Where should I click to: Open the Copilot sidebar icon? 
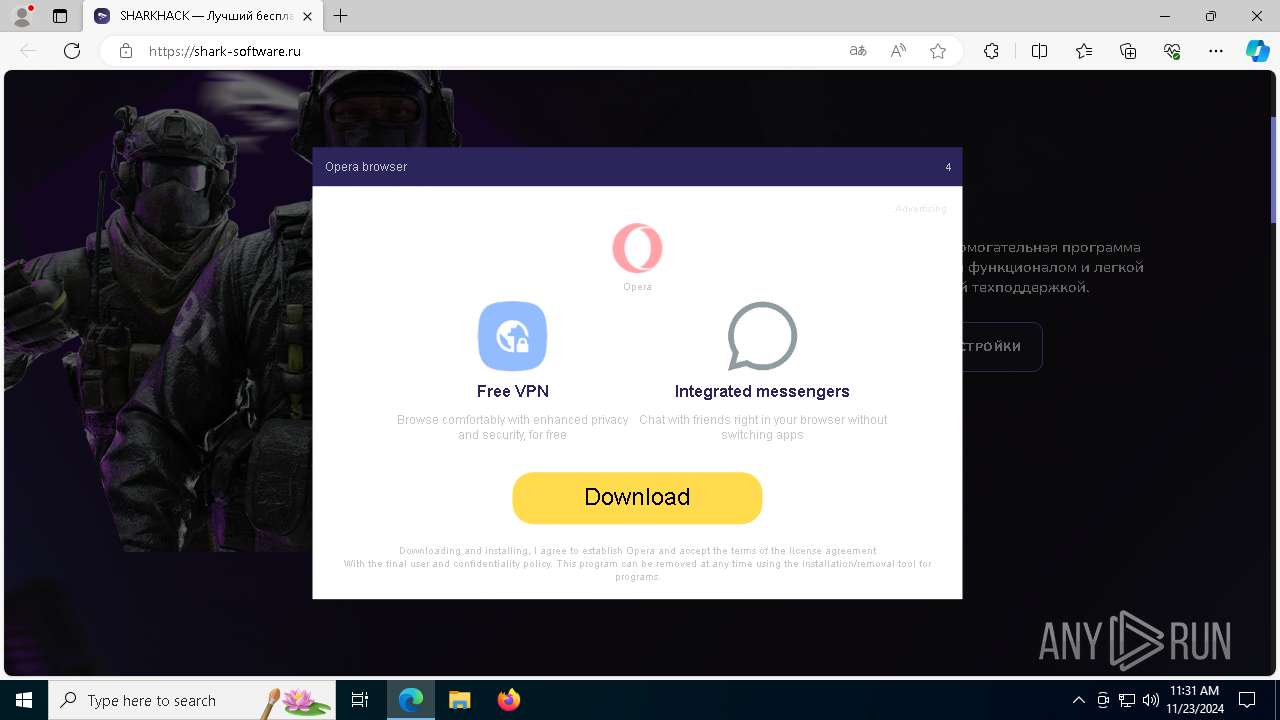pyautogui.click(x=1257, y=51)
